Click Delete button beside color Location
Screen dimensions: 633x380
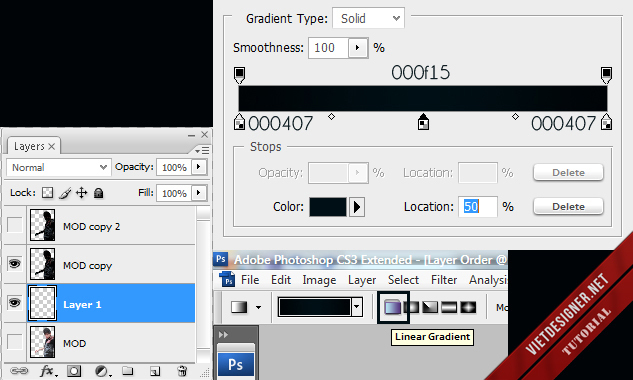[568, 207]
